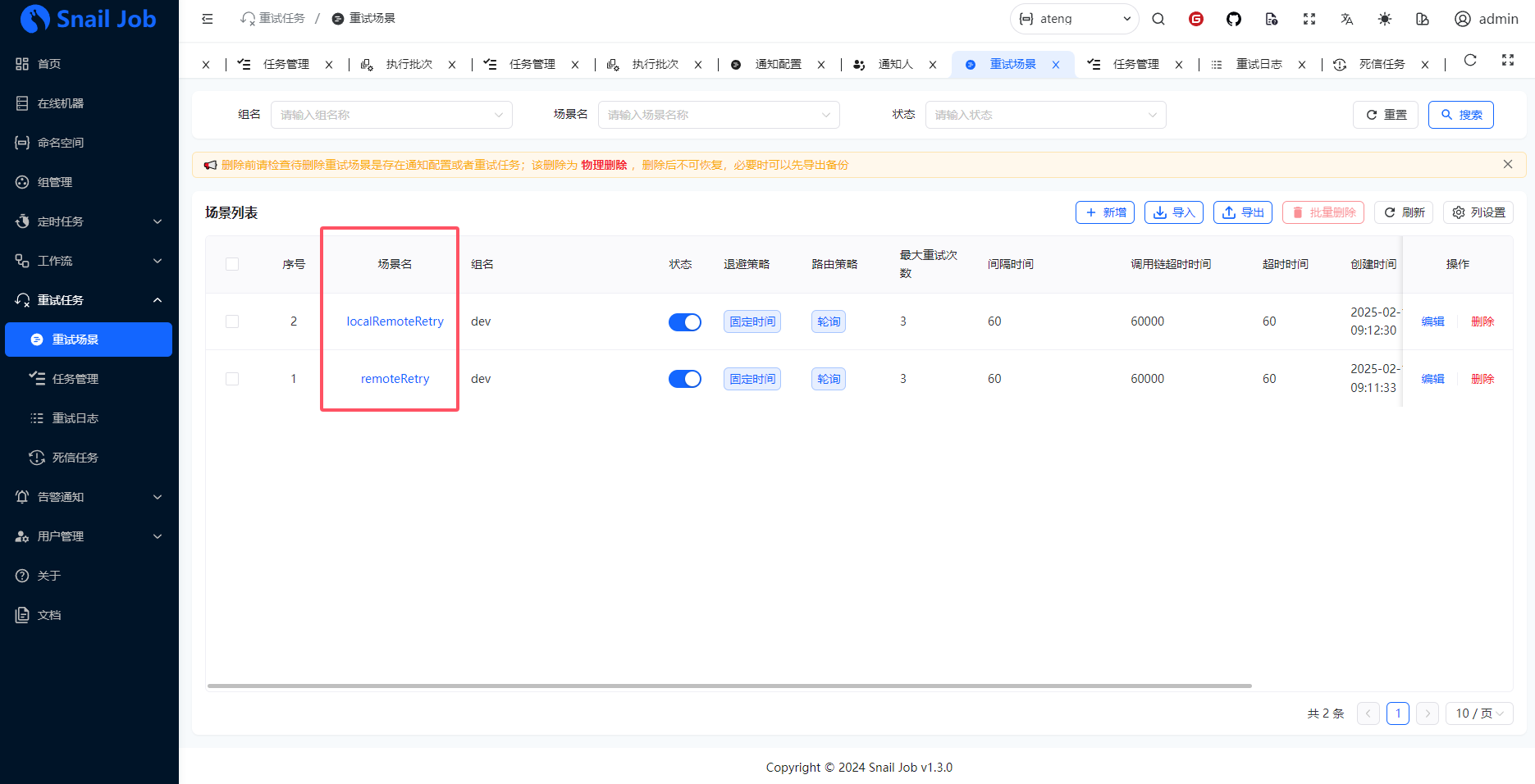Open the 组名 group name dropdown
Image resolution: width=1535 pixels, height=784 pixels.
pos(391,115)
